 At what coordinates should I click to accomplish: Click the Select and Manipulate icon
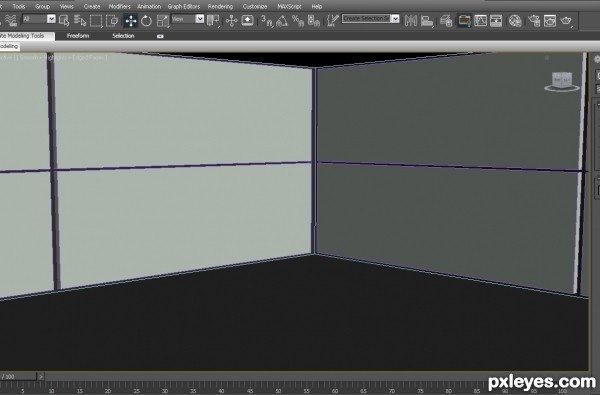point(232,20)
